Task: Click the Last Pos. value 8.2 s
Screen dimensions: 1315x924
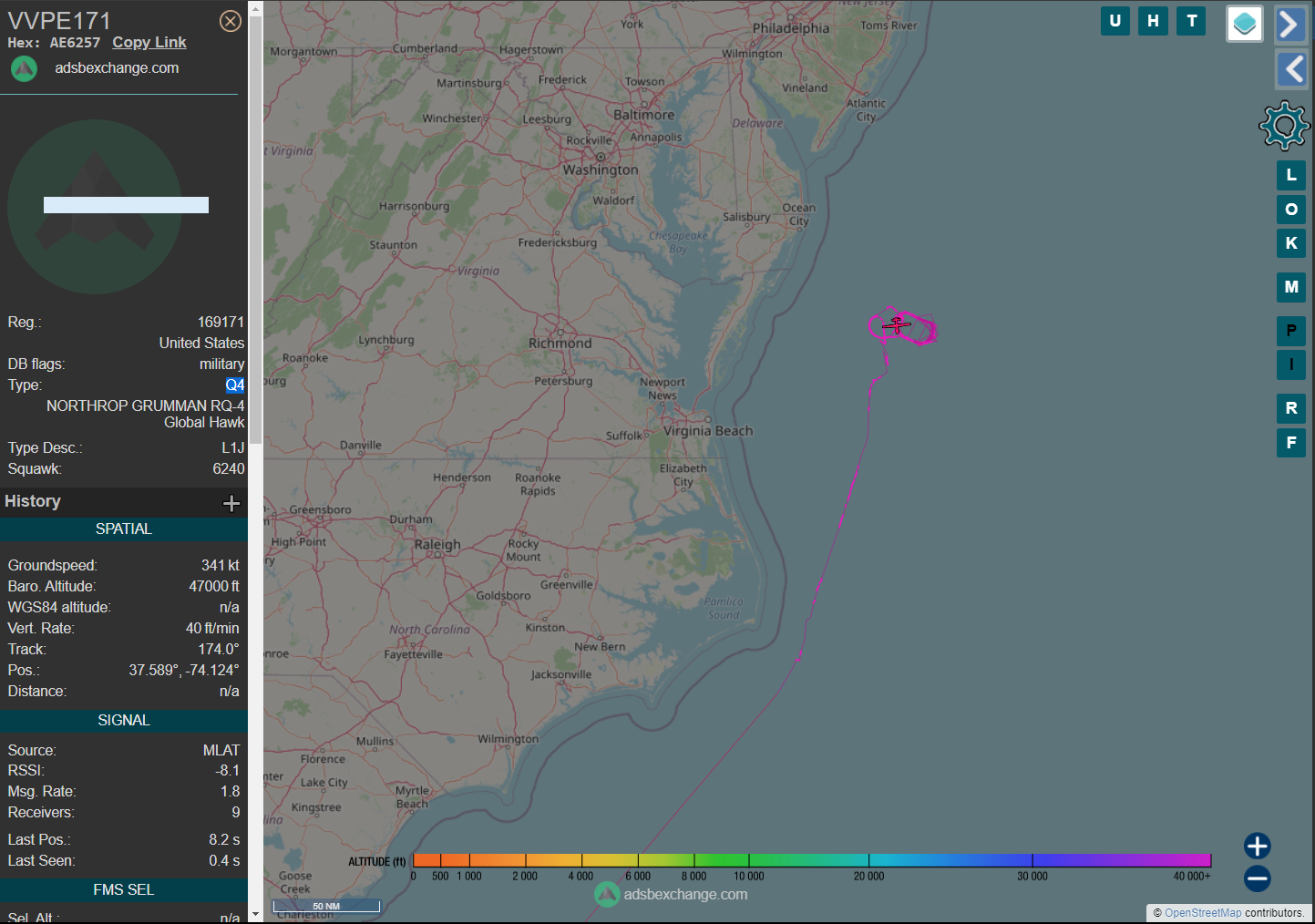Action: (x=224, y=840)
